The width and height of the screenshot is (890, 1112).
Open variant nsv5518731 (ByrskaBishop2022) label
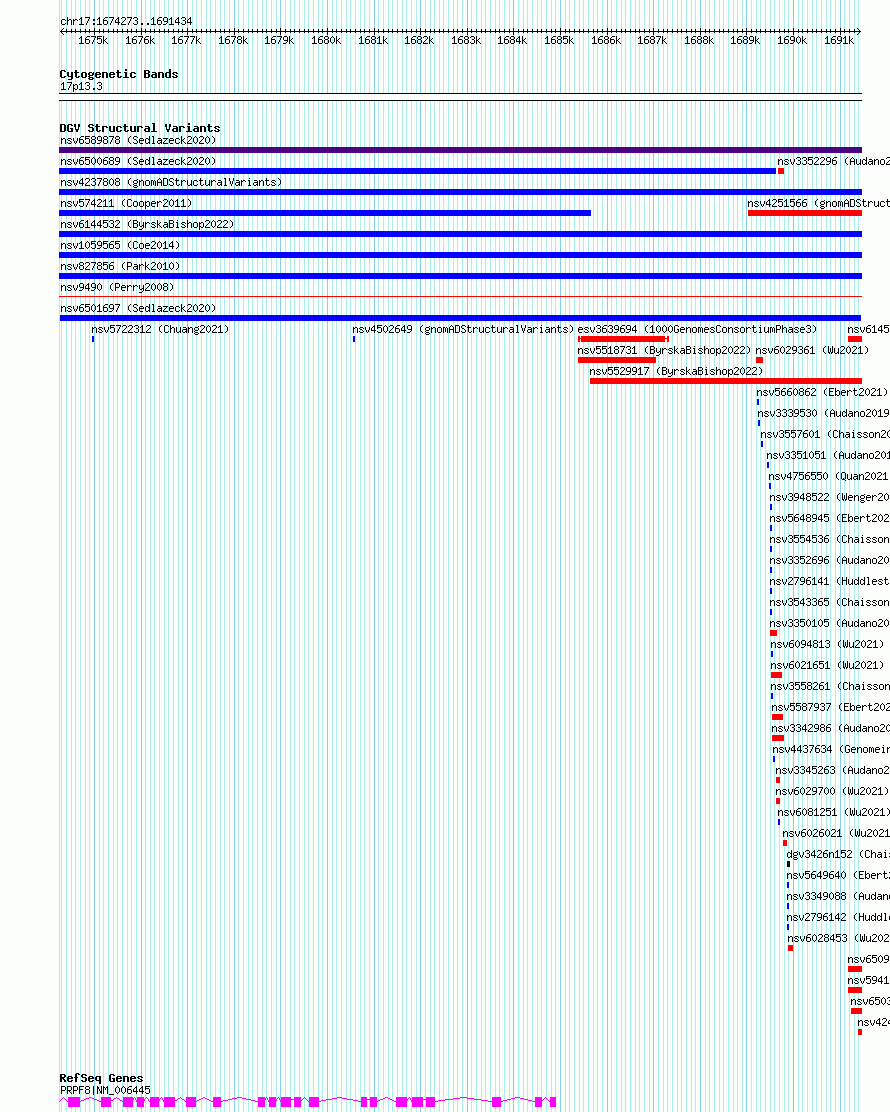click(x=664, y=350)
